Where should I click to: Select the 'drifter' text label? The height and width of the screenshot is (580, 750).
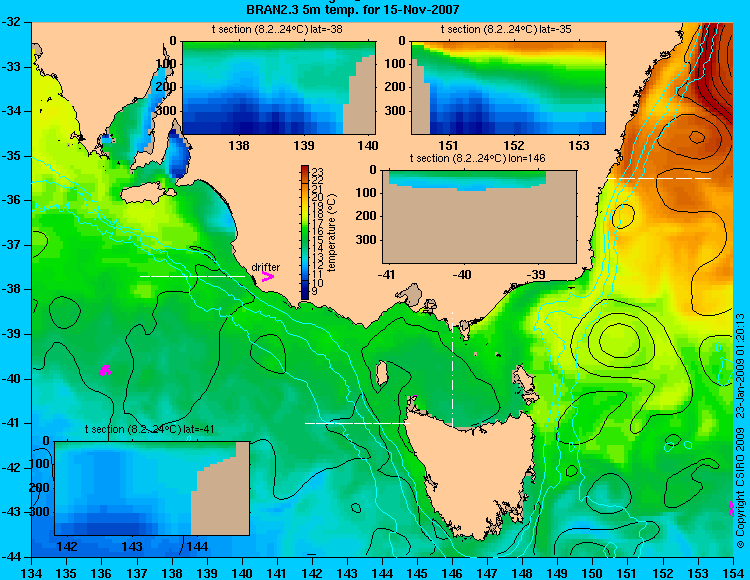pyautogui.click(x=265, y=267)
